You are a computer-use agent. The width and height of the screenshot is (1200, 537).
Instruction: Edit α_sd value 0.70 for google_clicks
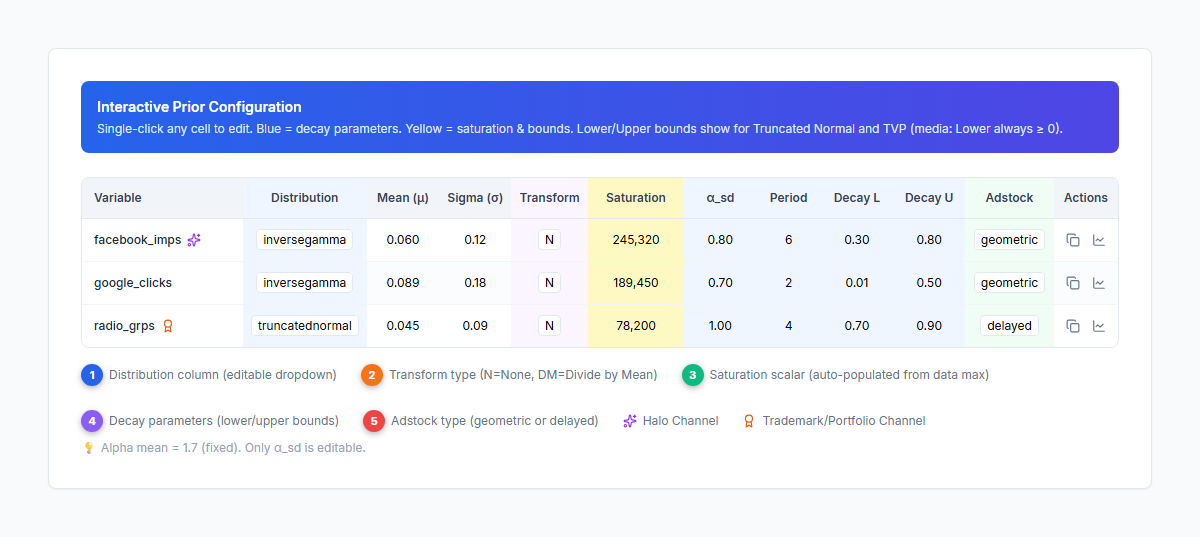720,283
